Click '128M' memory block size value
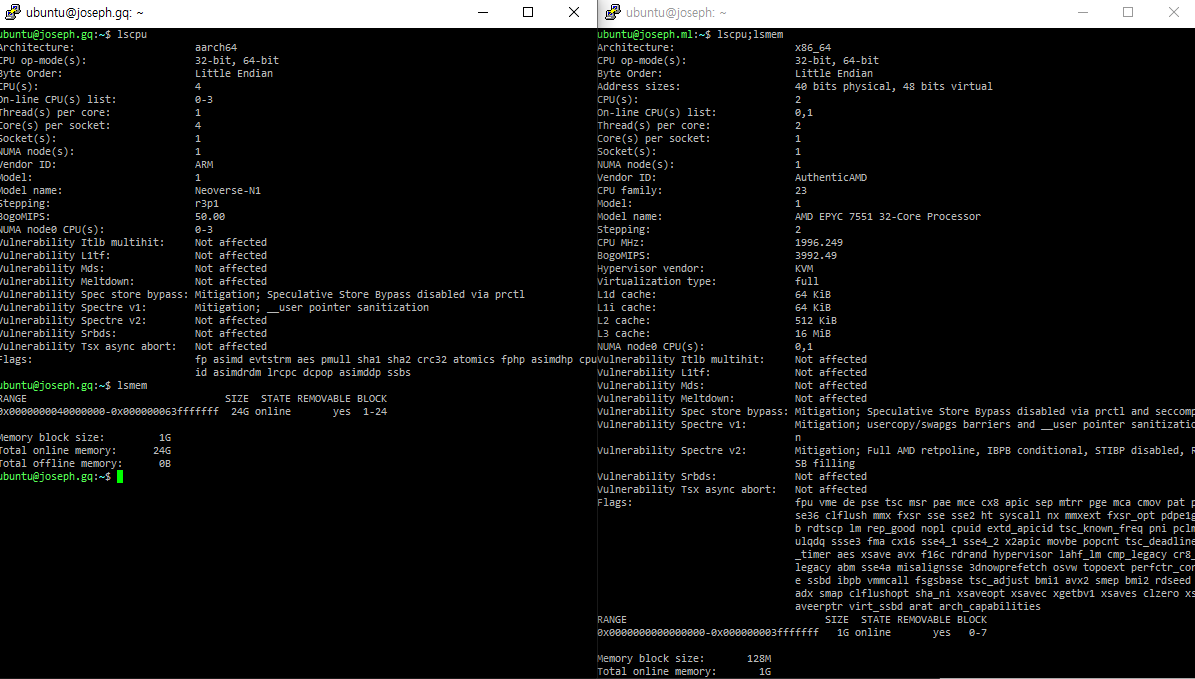The width and height of the screenshot is (1195, 679). [759, 658]
